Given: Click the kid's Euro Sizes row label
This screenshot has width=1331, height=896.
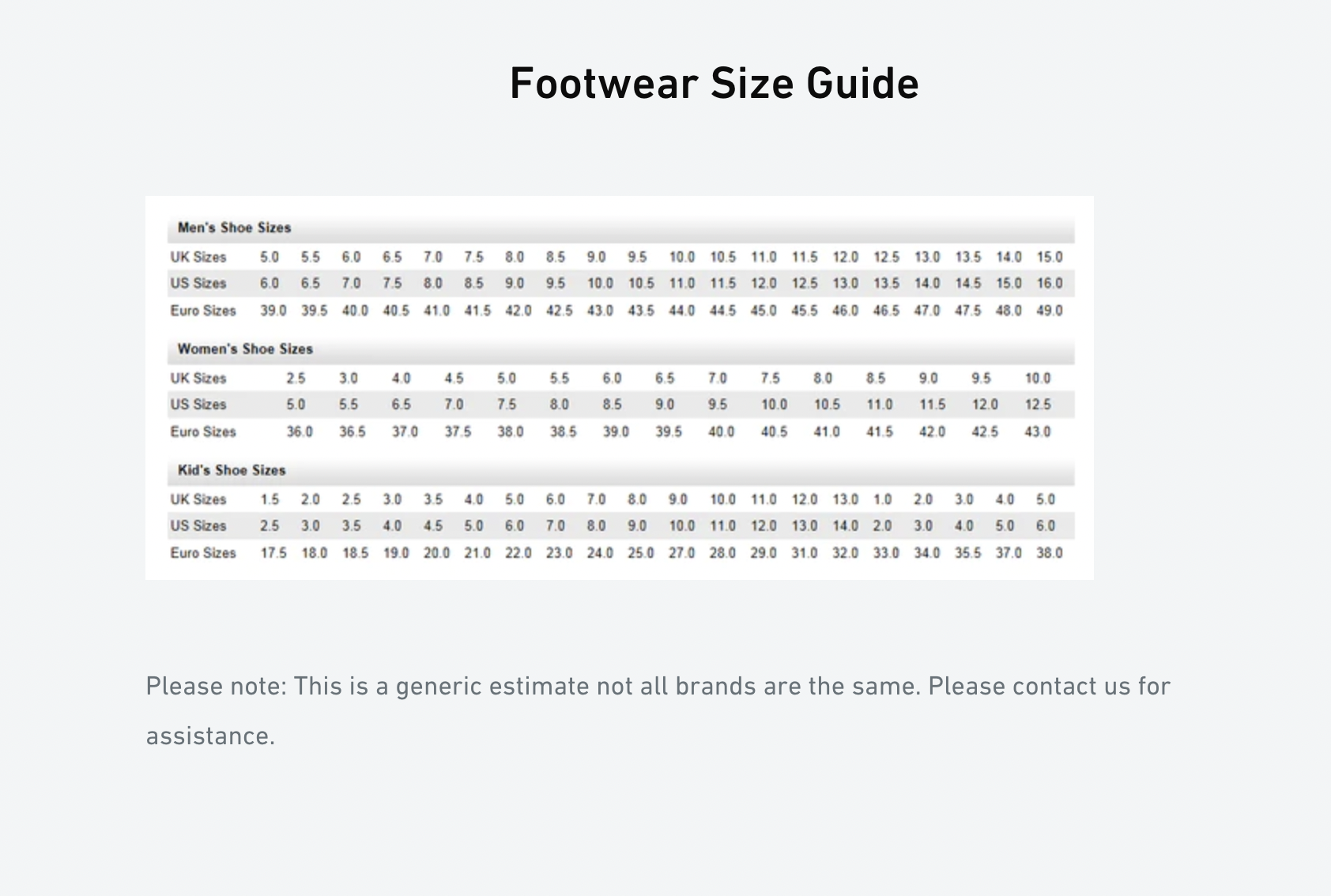Looking at the screenshot, I should [x=203, y=553].
